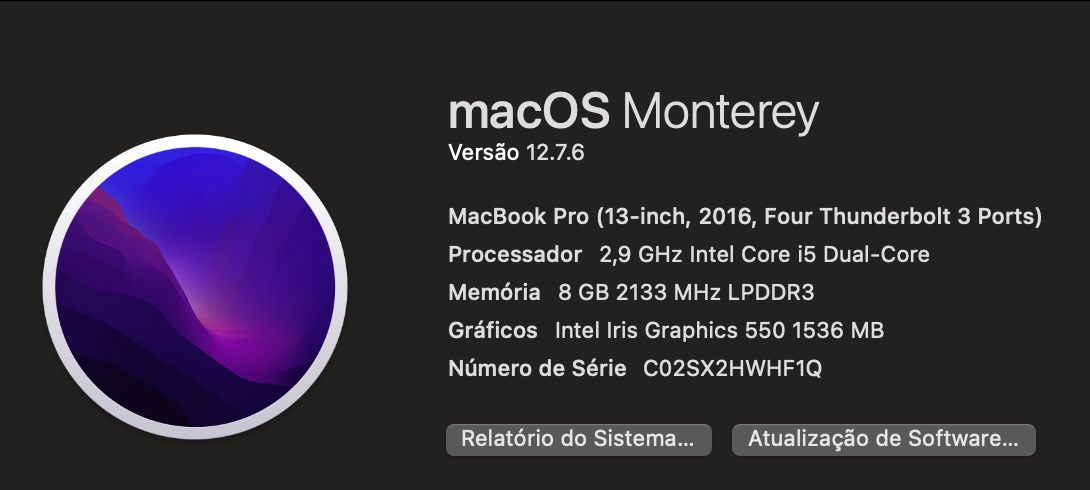This screenshot has width=1090, height=490.
Task: Click the 12.7.6 version number
Action: click(555, 152)
